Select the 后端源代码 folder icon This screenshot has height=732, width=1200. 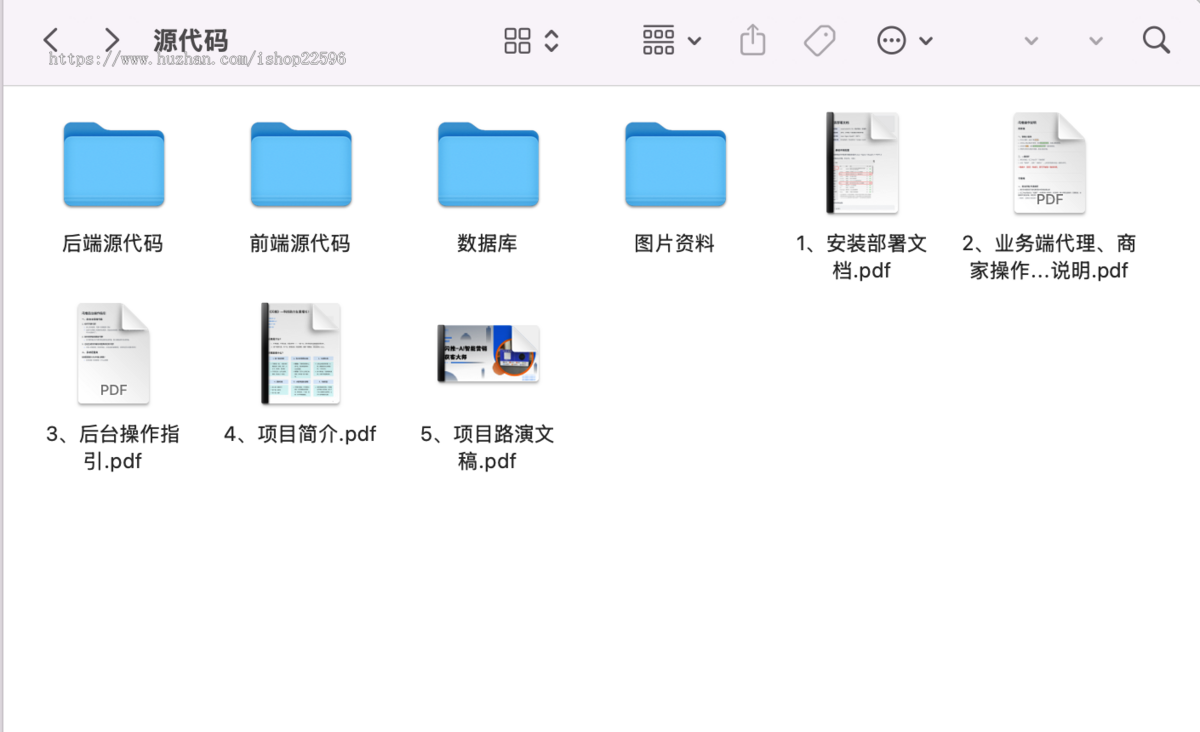[113, 164]
